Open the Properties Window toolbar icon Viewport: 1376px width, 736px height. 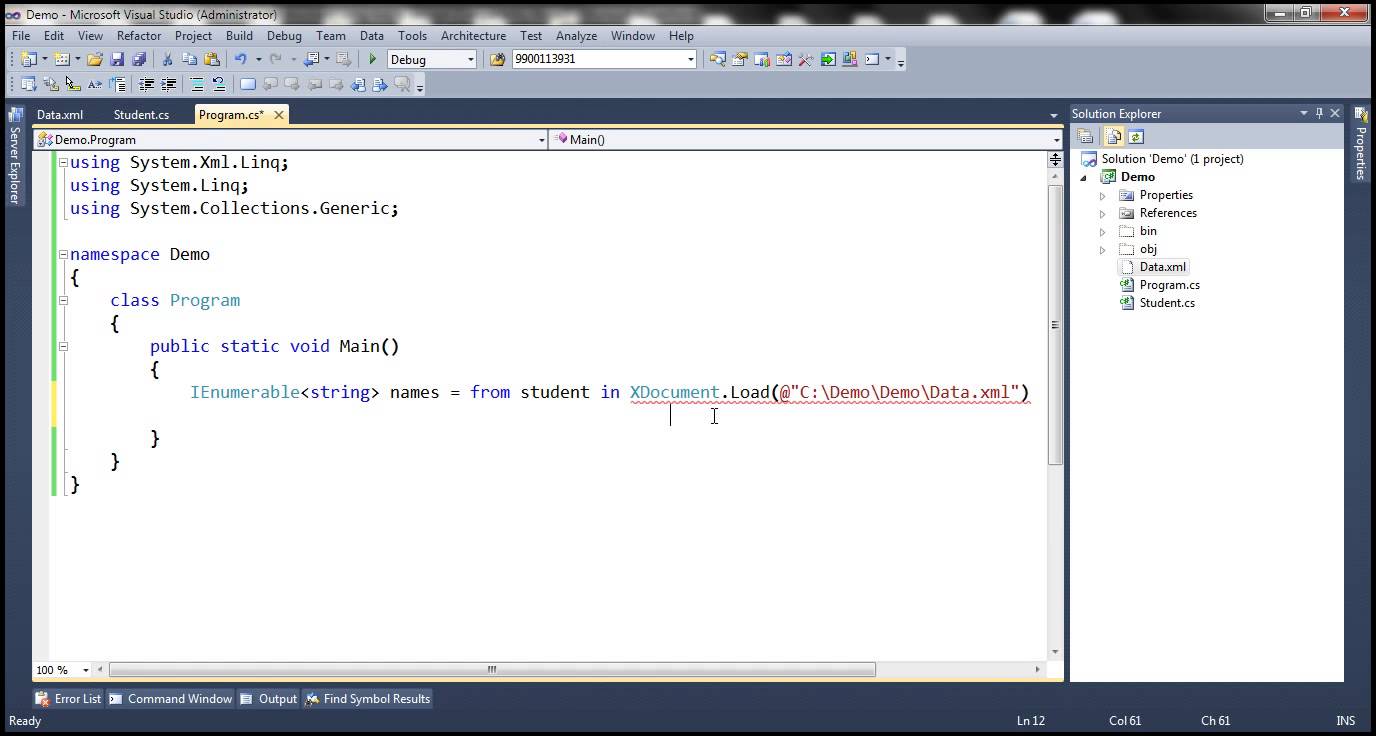coord(740,59)
